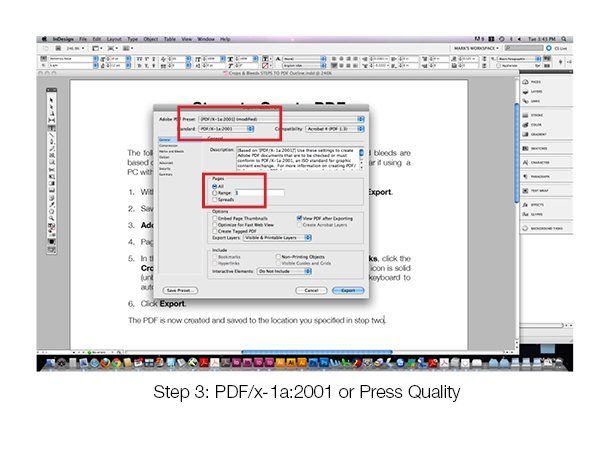The height and width of the screenshot is (468, 612).
Task: Open the Standard dropdown
Action: pos(226,129)
